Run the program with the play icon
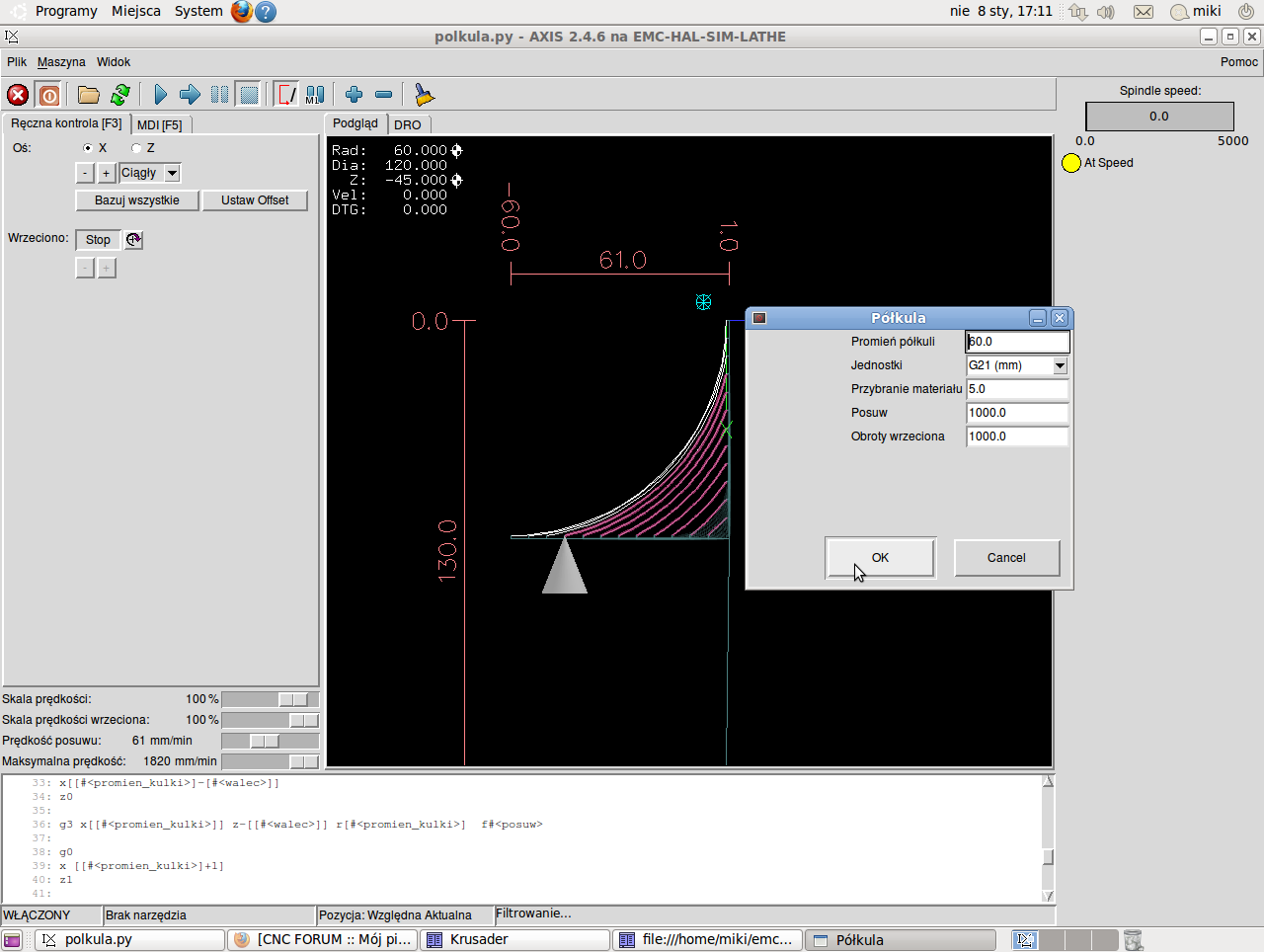This screenshot has height=952, width=1264. click(x=161, y=95)
